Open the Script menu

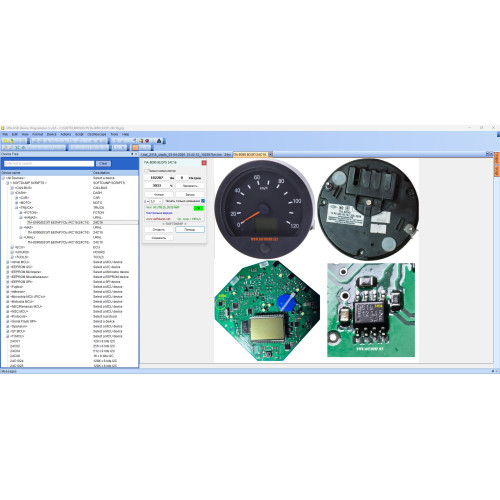pos(79,134)
